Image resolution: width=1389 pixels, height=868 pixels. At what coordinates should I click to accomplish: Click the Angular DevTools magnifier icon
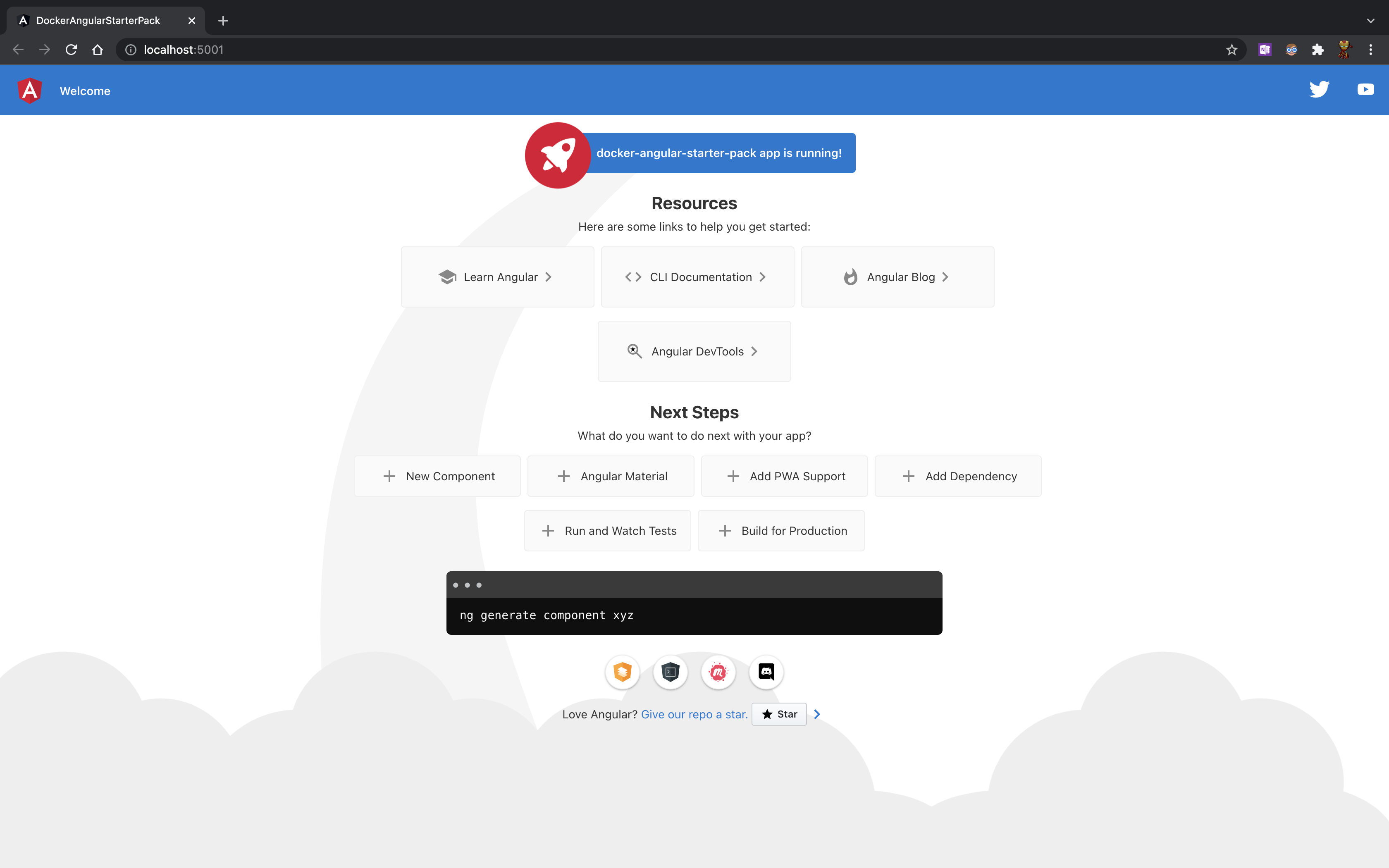point(635,351)
